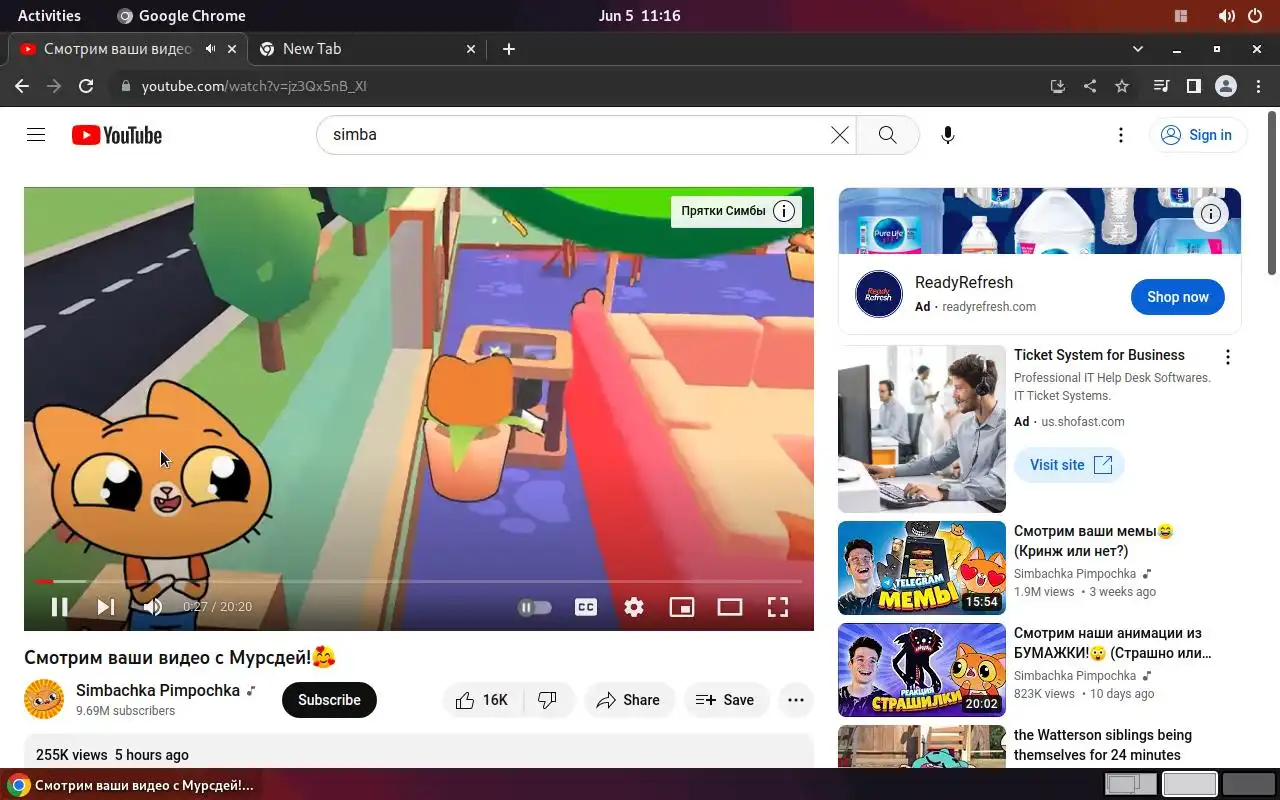The height and width of the screenshot is (800, 1280).
Task: Click Shop now on ReadyRefresh ad
Action: 1178,297
